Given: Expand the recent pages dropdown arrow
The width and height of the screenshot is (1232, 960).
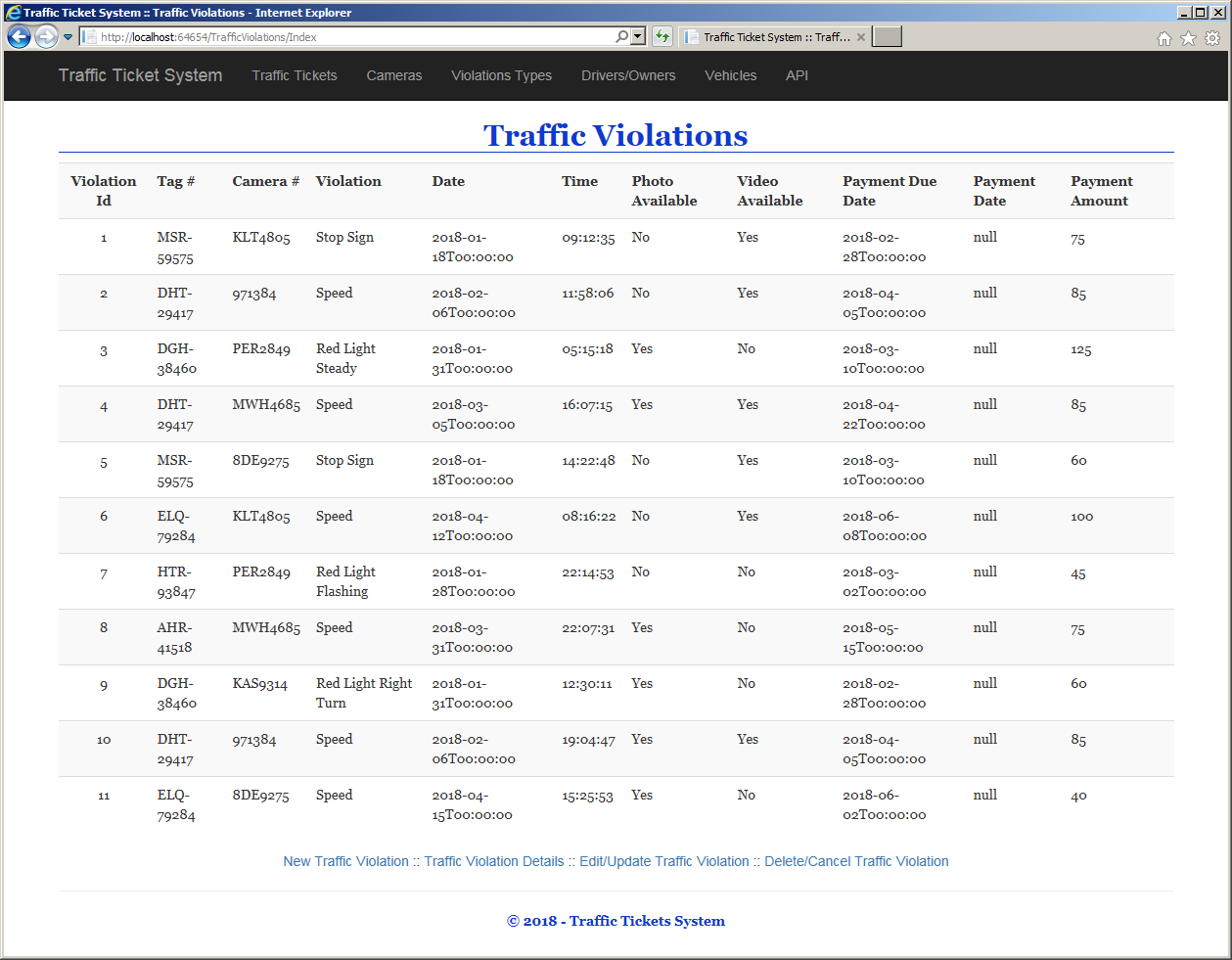Looking at the screenshot, I should click(68, 37).
